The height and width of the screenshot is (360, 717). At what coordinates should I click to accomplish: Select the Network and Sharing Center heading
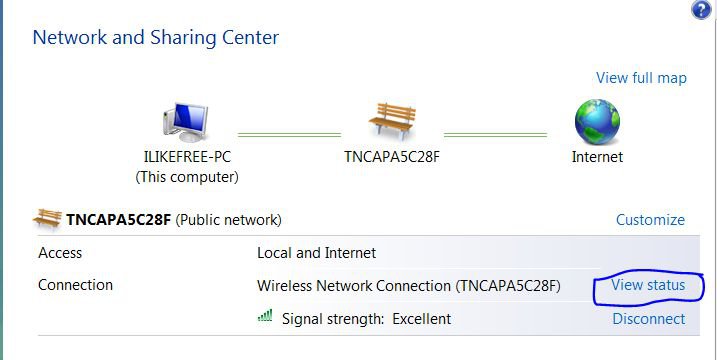[156, 37]
